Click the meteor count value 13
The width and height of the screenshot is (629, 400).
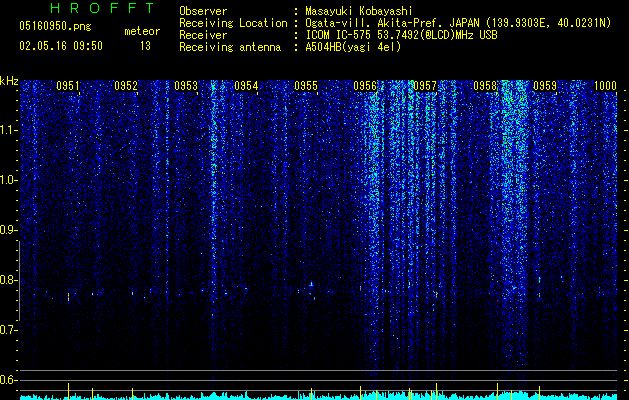click(145, 46)
